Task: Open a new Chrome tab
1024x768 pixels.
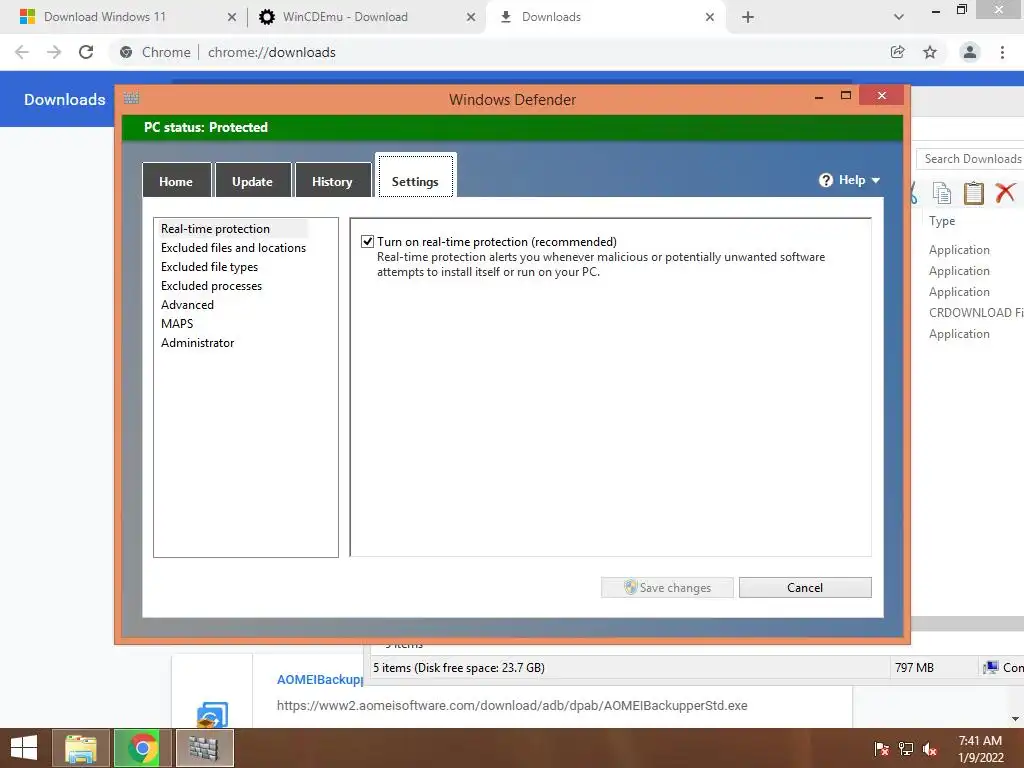Action: (748, 17)
